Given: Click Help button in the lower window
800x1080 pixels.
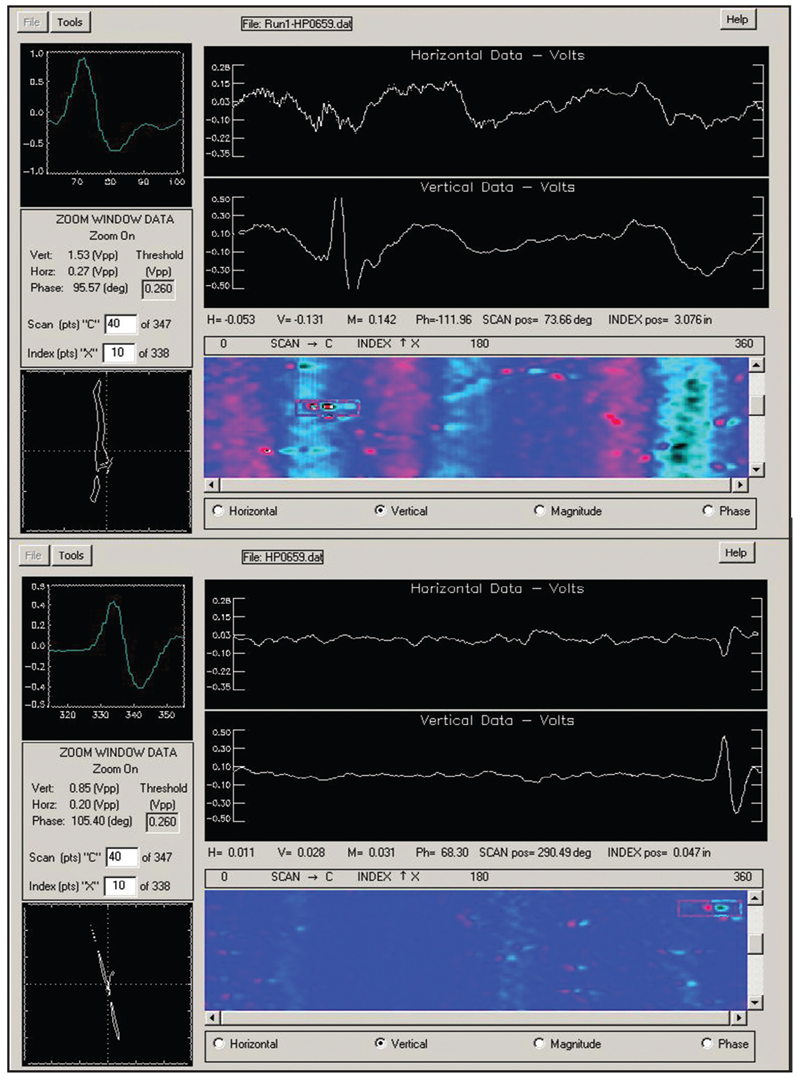Looking at the screenshot, I should 738,553.
